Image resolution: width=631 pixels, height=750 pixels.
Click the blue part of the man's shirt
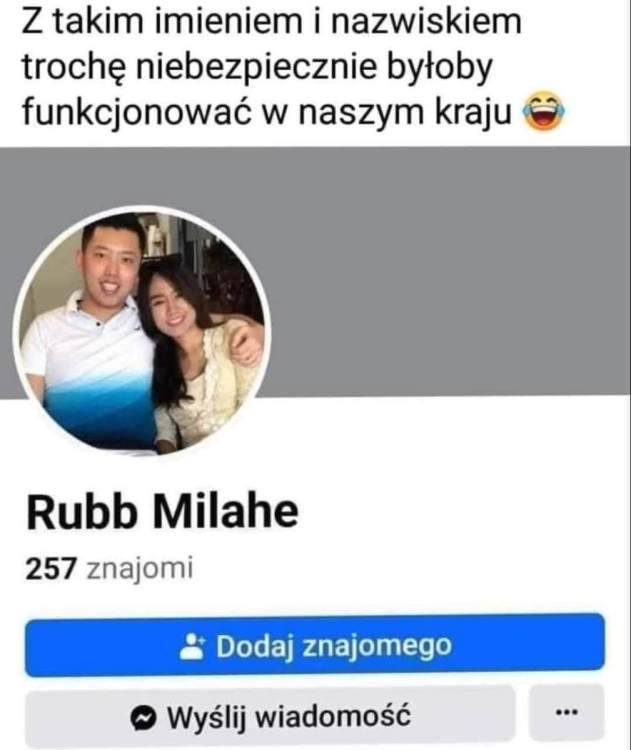pos(98,414)
